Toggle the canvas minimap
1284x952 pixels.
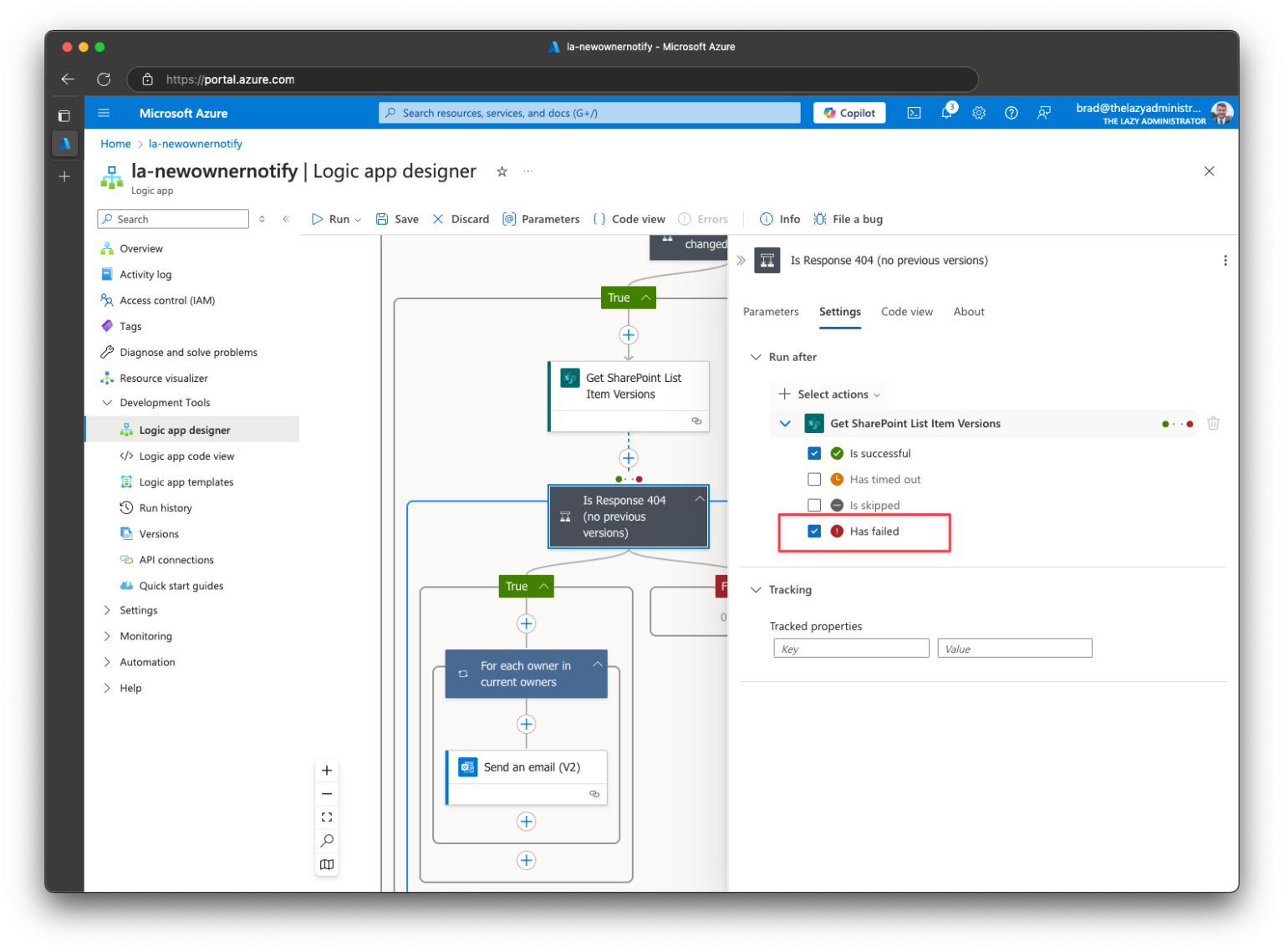(x=327, y=864)
